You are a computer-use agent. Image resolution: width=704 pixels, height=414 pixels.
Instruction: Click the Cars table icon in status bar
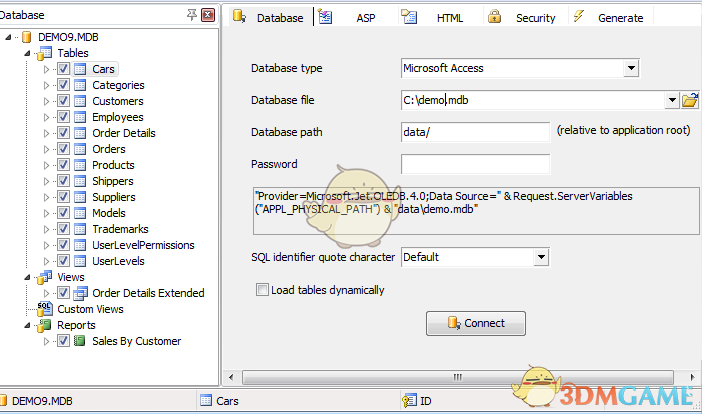click(206, 401)
